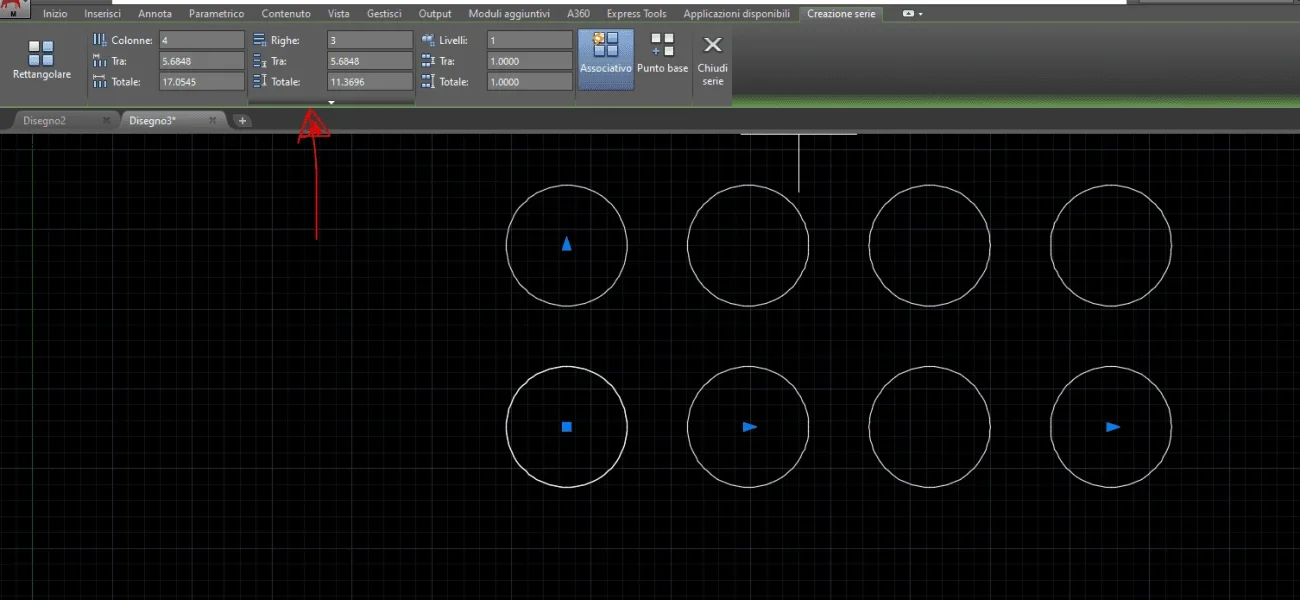Select the Creazione serie ribbon tab
This screenshot has width=1300, height=600.
(x=841, y=14)
